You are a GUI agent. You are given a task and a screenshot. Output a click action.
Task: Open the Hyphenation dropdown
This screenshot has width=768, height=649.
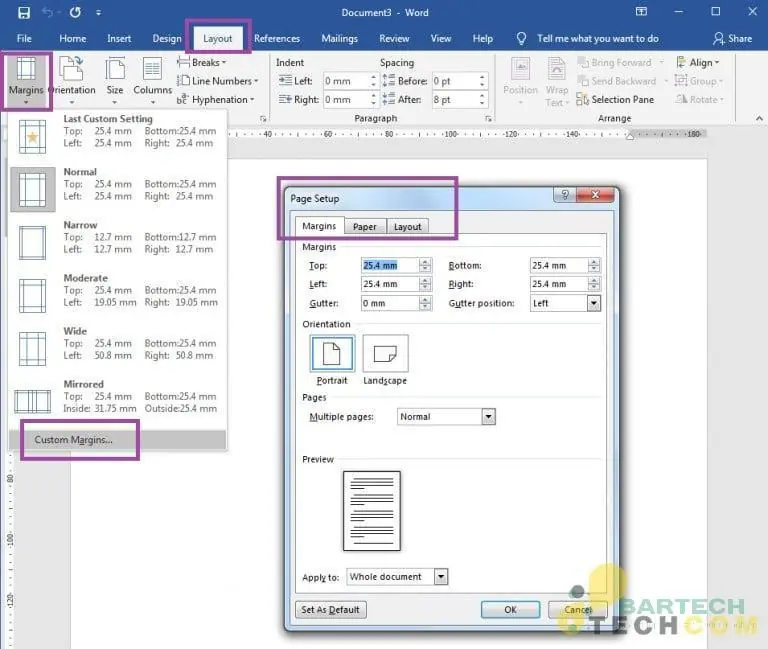coord(216,99)
